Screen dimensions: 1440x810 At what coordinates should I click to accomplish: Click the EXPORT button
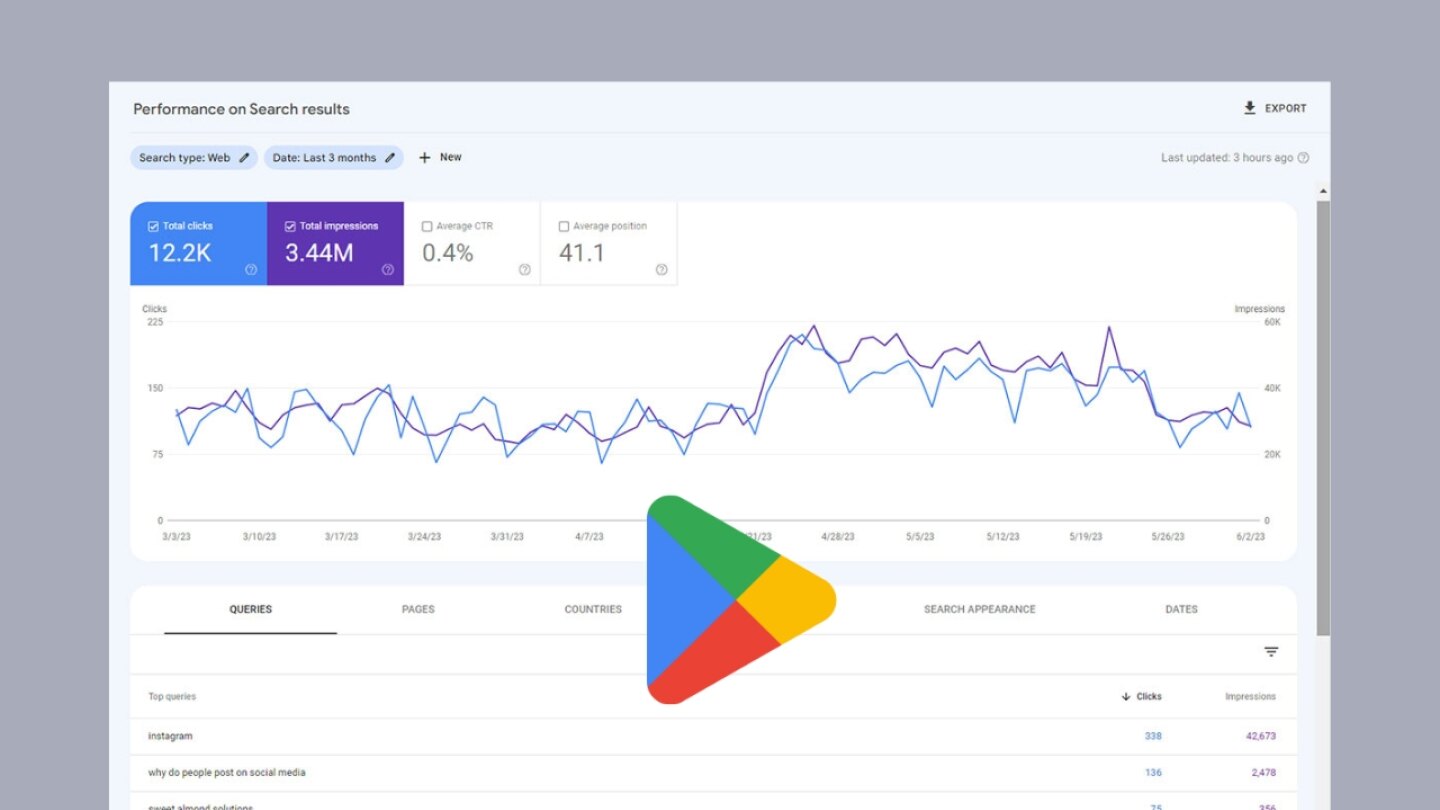(x=1275, y=108)
